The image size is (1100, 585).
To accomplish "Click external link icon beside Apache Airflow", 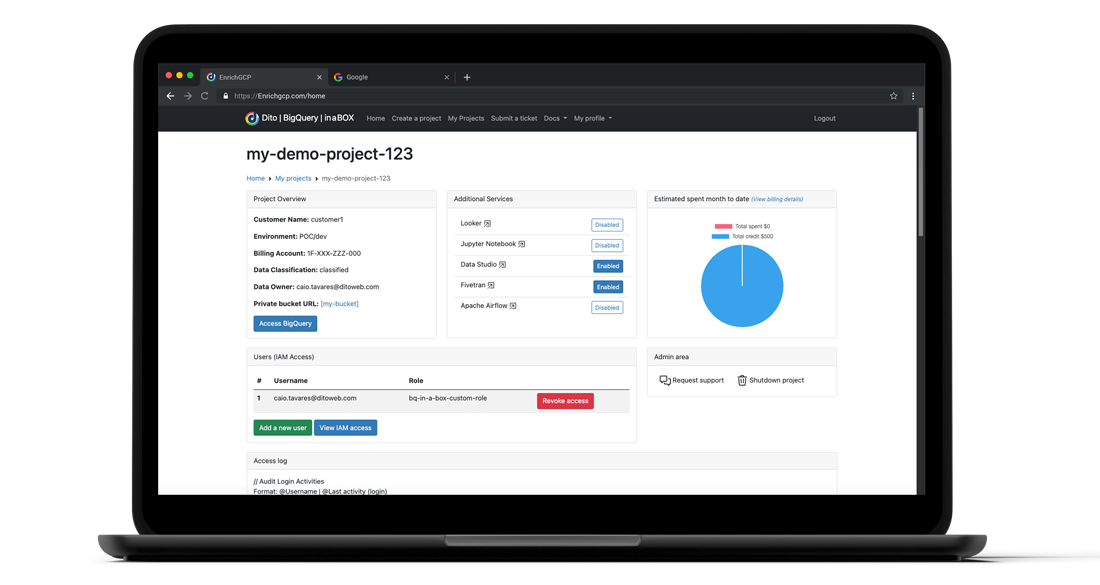I will (x=513, y=306).
